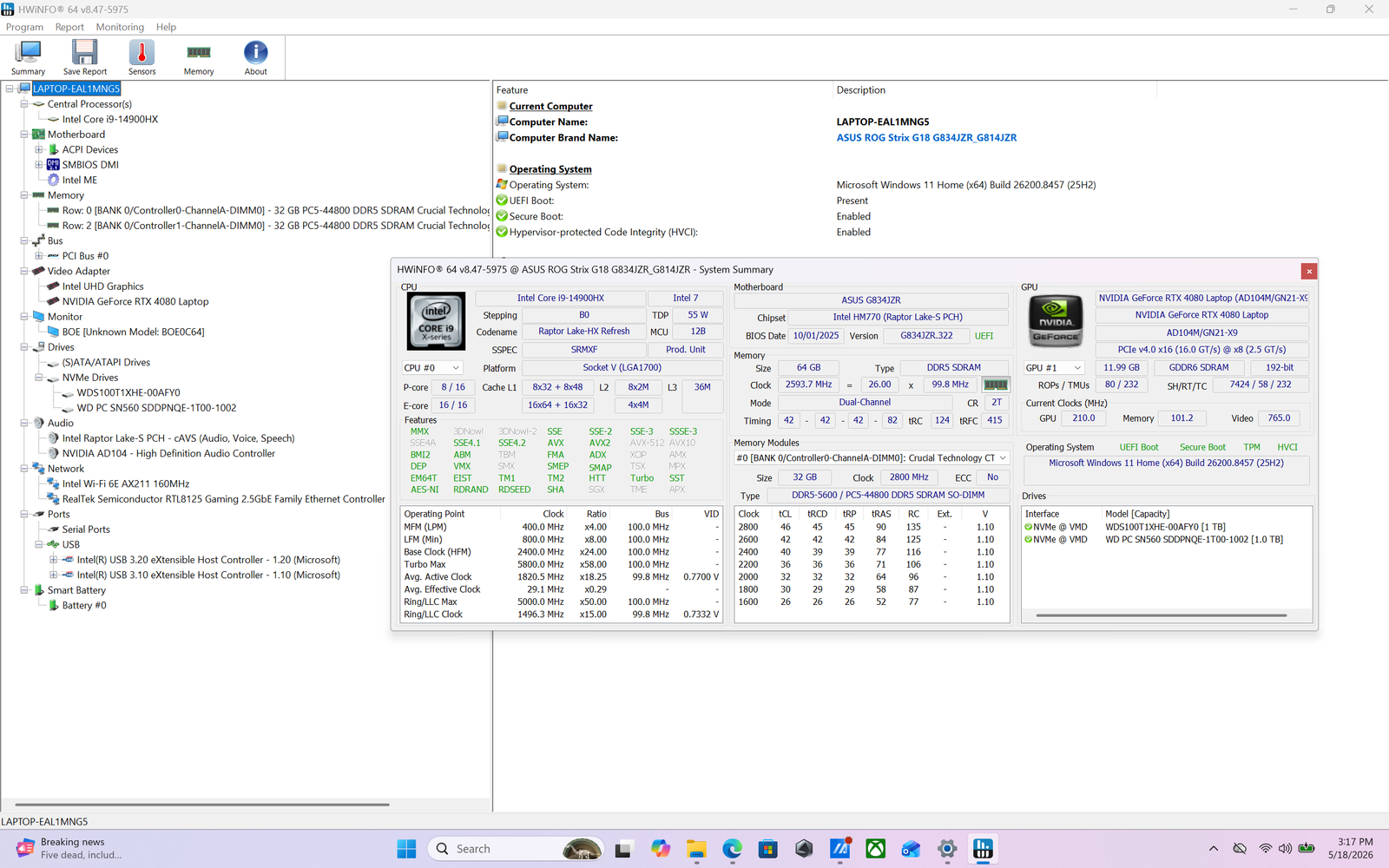
Task: Collapse the Video Adapter tree node
Action: (24, 271)
